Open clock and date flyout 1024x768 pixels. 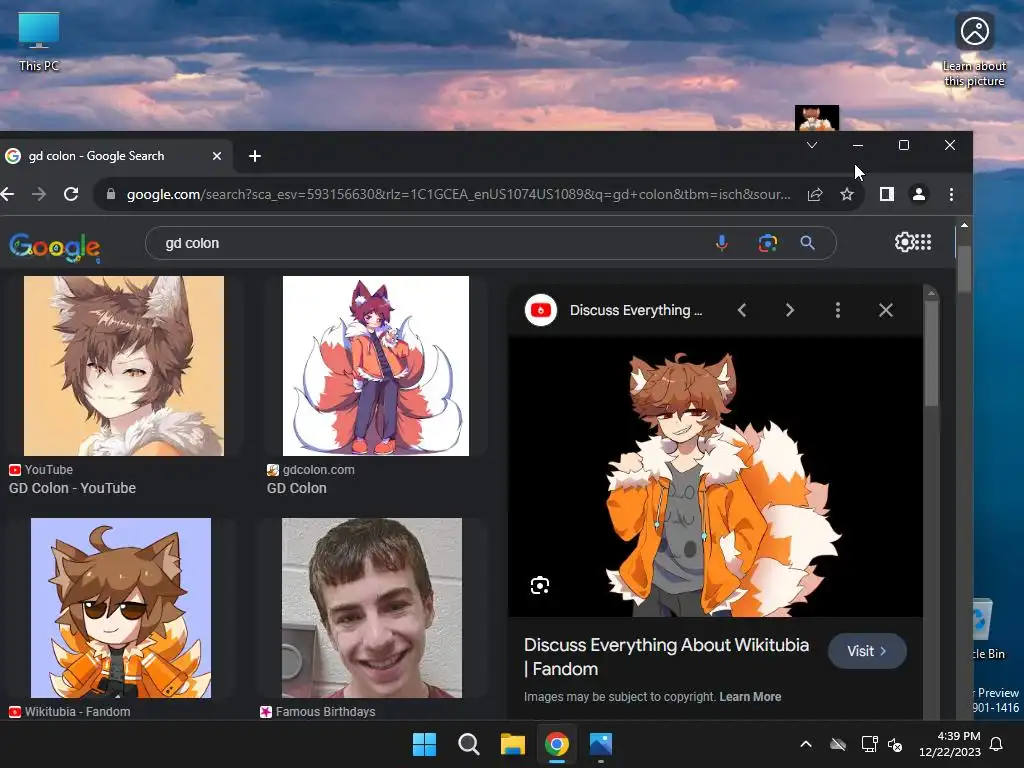coord(950,744)
